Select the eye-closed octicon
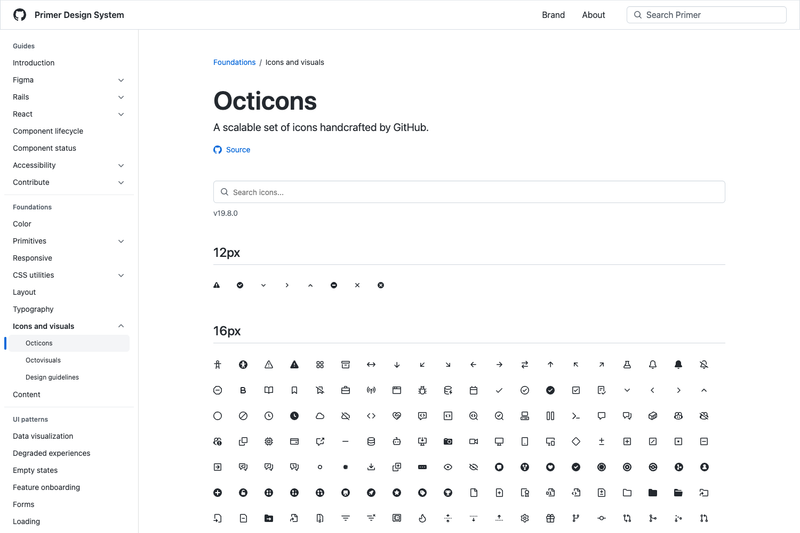This screenshot has height=533, width=800. point(473,467)
